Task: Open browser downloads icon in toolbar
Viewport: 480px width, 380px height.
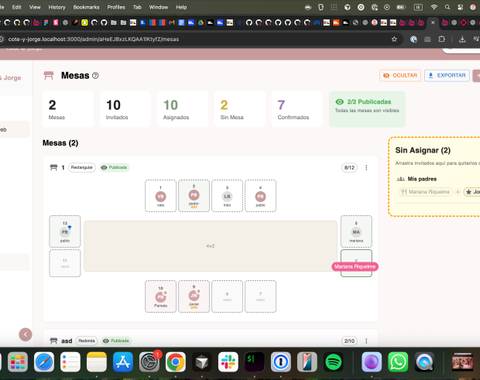Action: click(462, 39)
